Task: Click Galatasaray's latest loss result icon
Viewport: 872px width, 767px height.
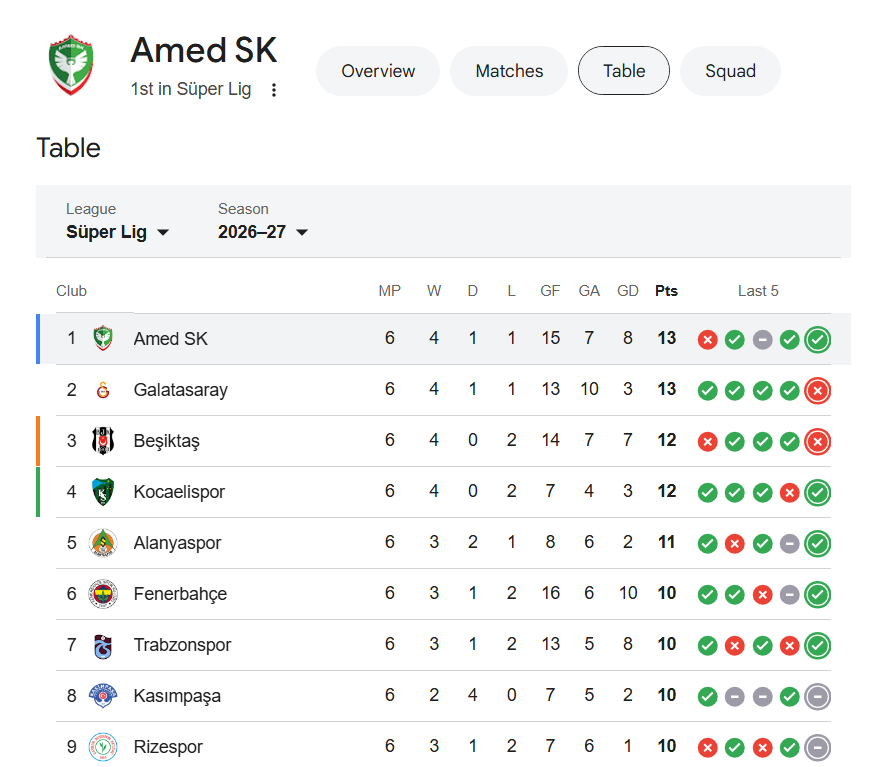Action: [818, 391]
